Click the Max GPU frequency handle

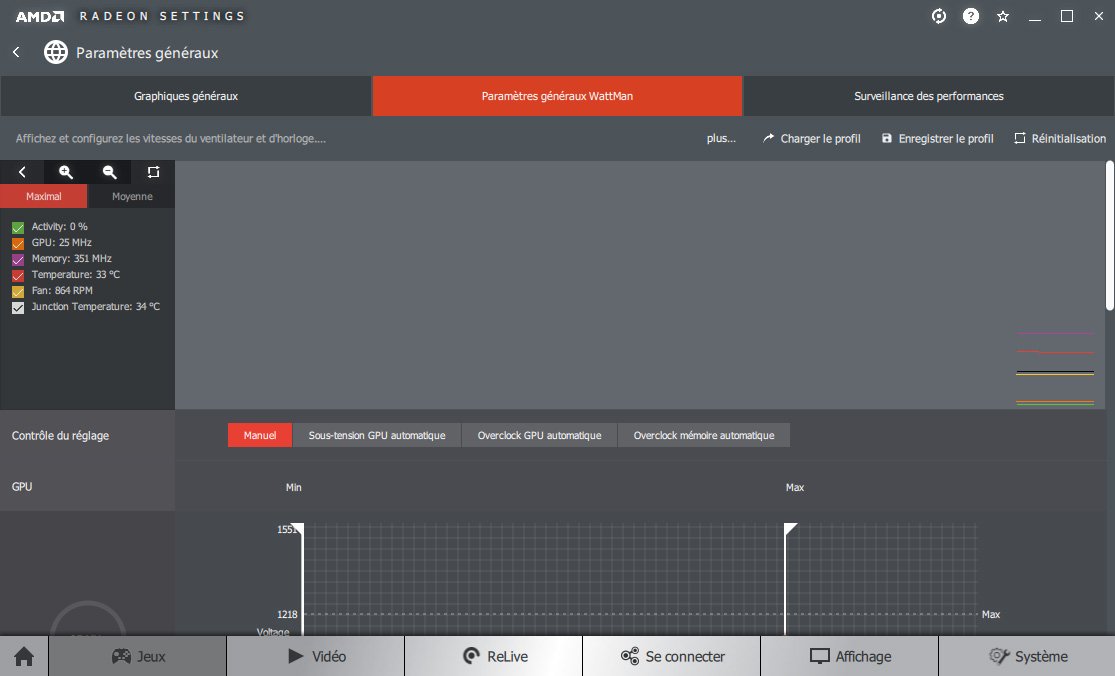click(x=790, y=530)
